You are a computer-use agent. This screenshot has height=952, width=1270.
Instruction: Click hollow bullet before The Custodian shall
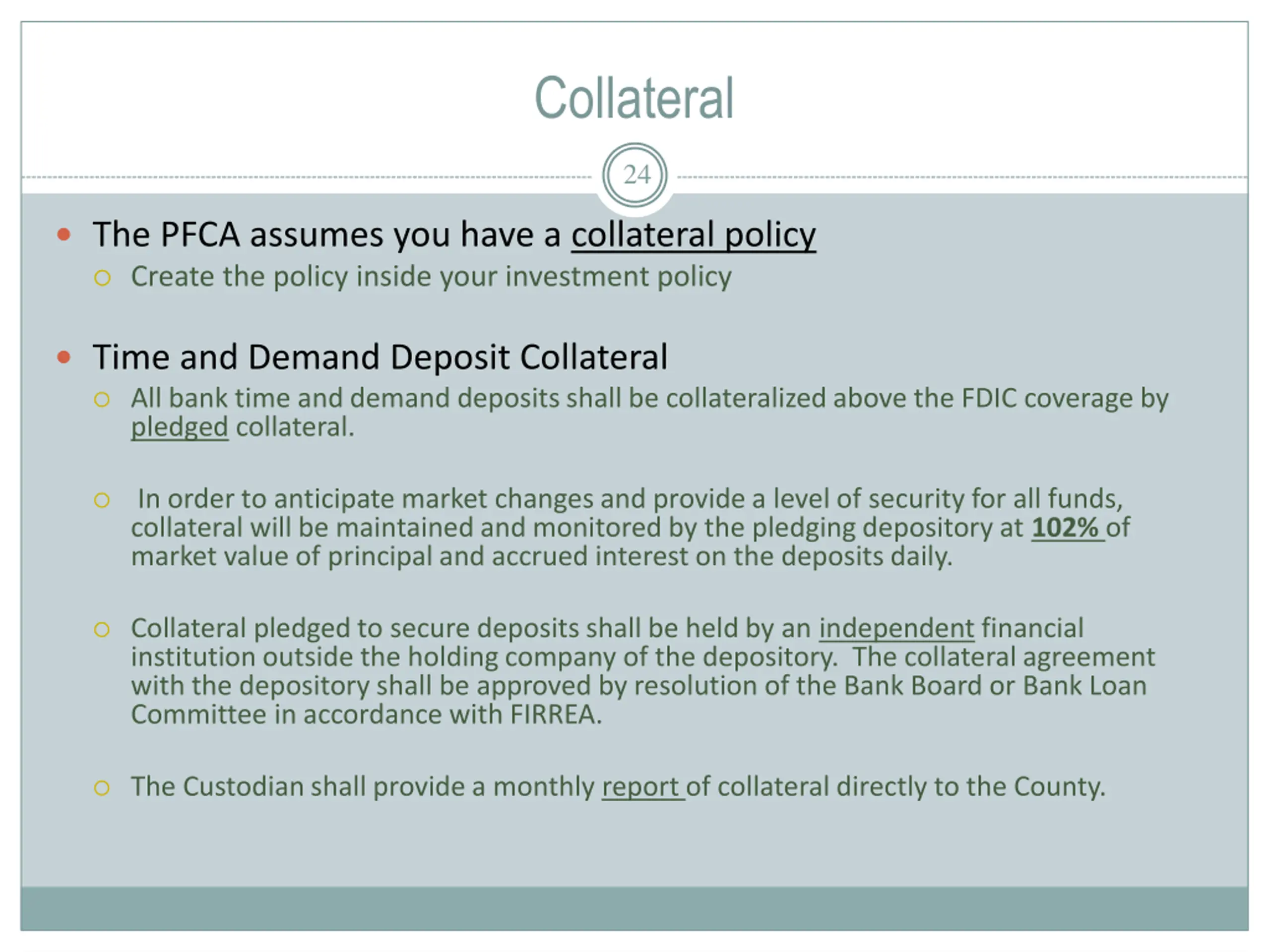coord(102,788)
